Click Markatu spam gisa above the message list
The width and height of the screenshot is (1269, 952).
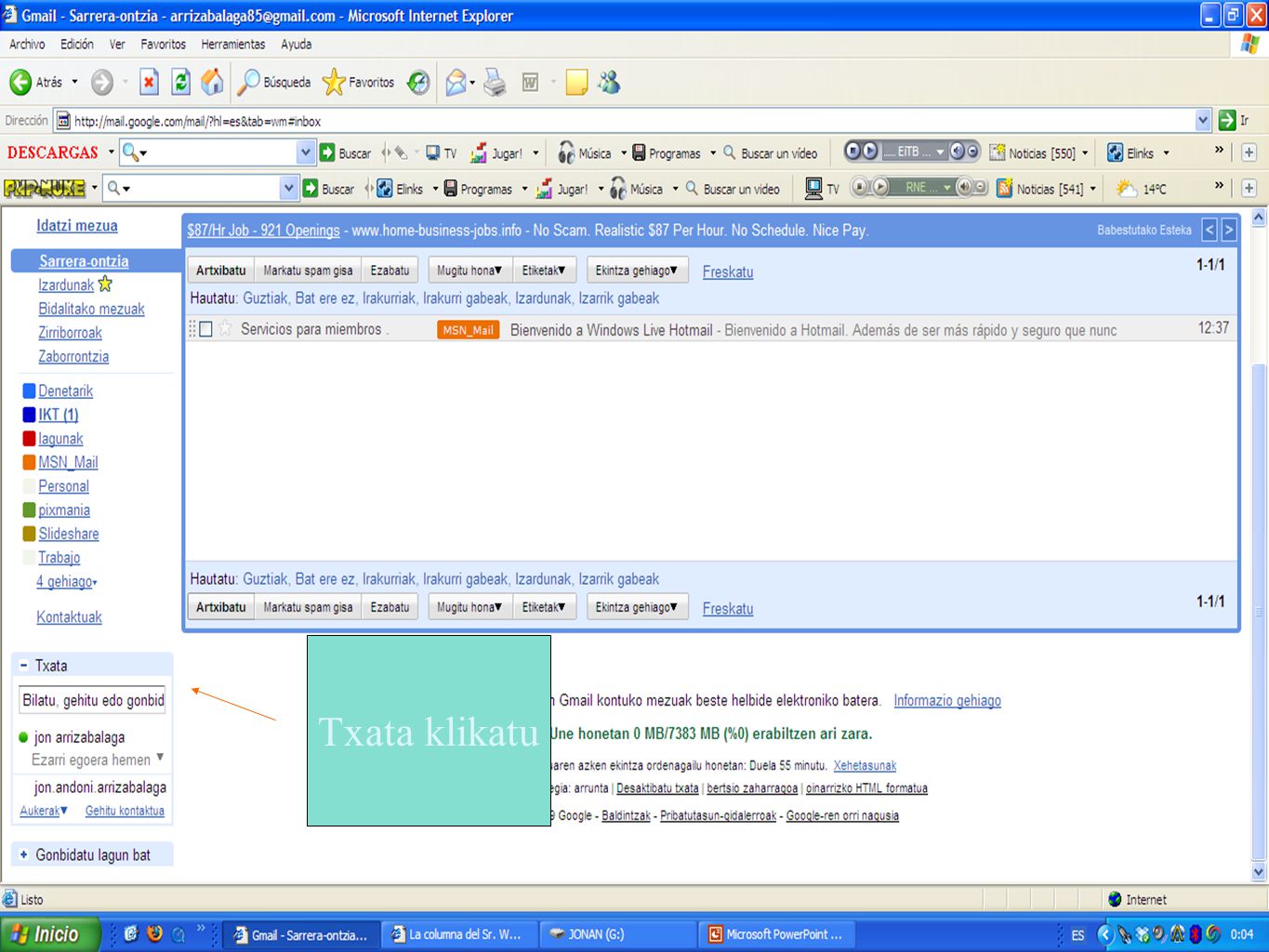(x=308, y=271)
